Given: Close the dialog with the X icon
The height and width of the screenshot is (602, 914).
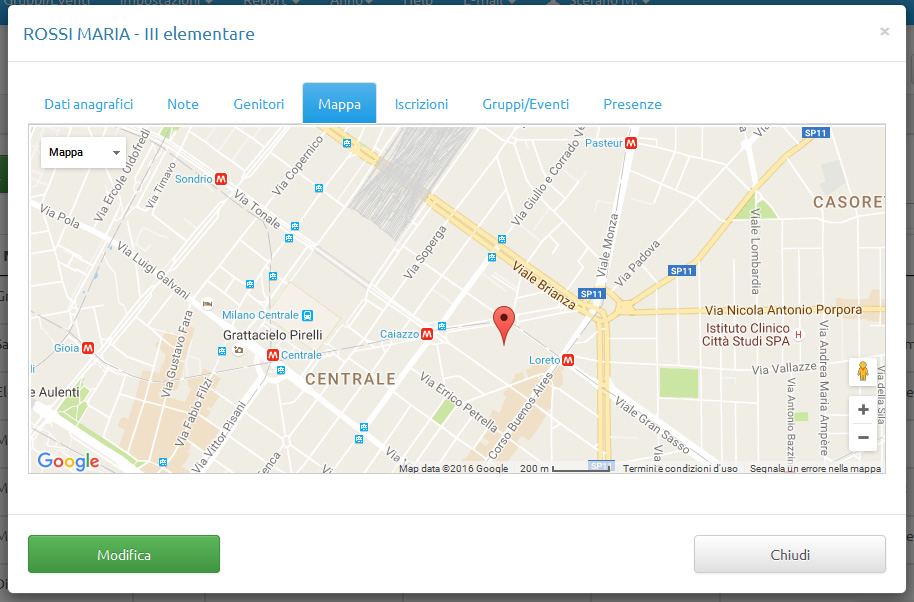Looking at the screenshot, I should click(884, 31).
